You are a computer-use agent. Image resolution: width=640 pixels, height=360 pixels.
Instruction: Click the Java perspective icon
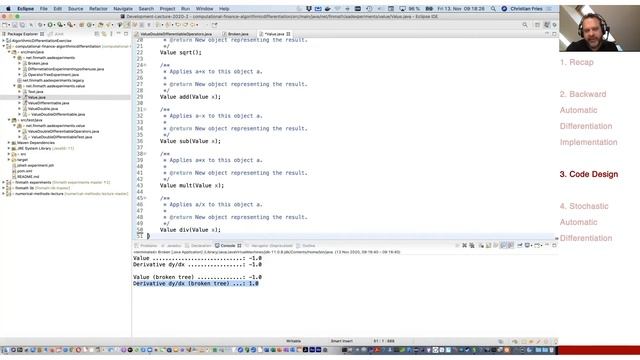click(547, 25)
